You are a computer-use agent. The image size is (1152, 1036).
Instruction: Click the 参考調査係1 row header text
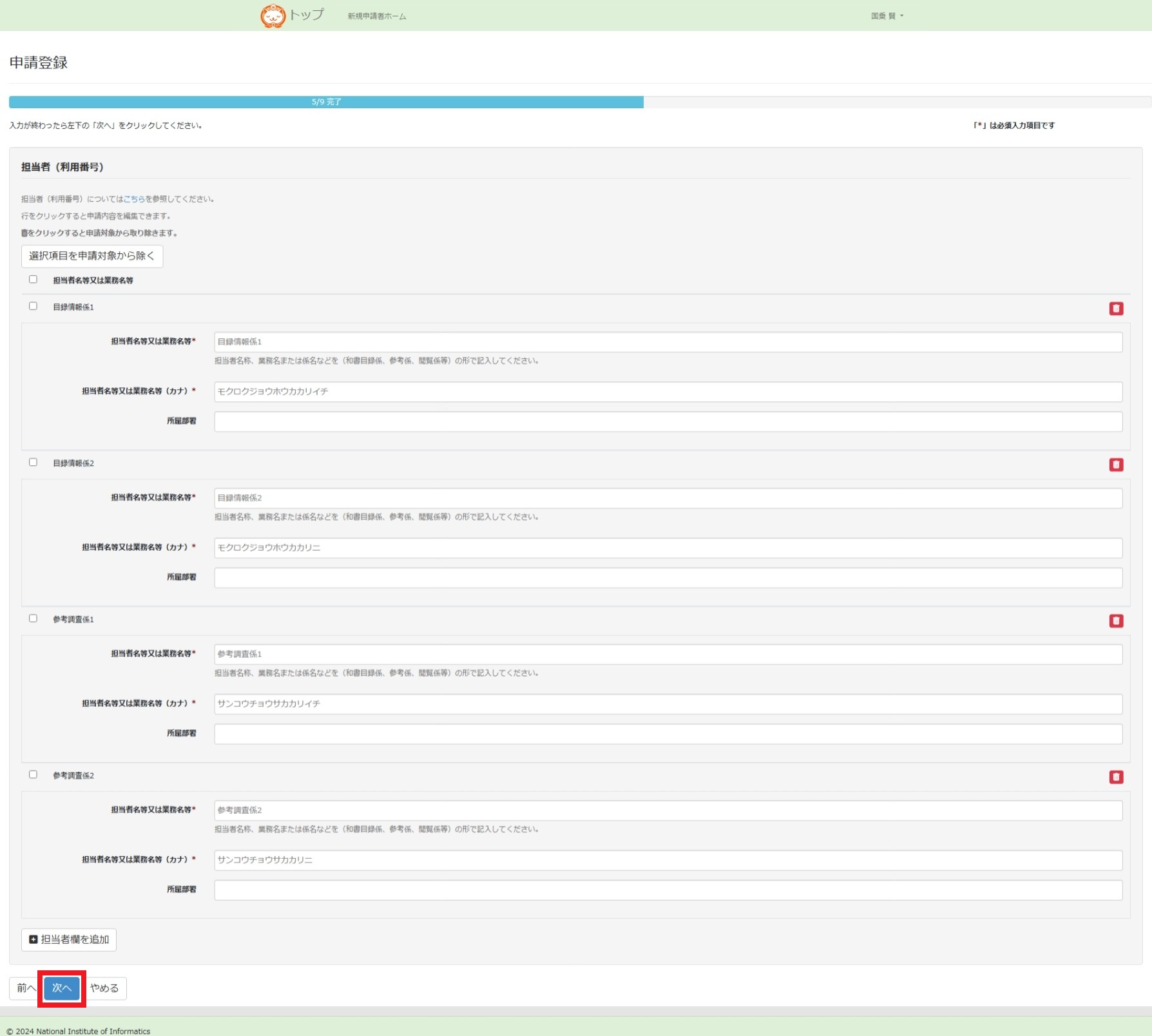coord(73,619)
